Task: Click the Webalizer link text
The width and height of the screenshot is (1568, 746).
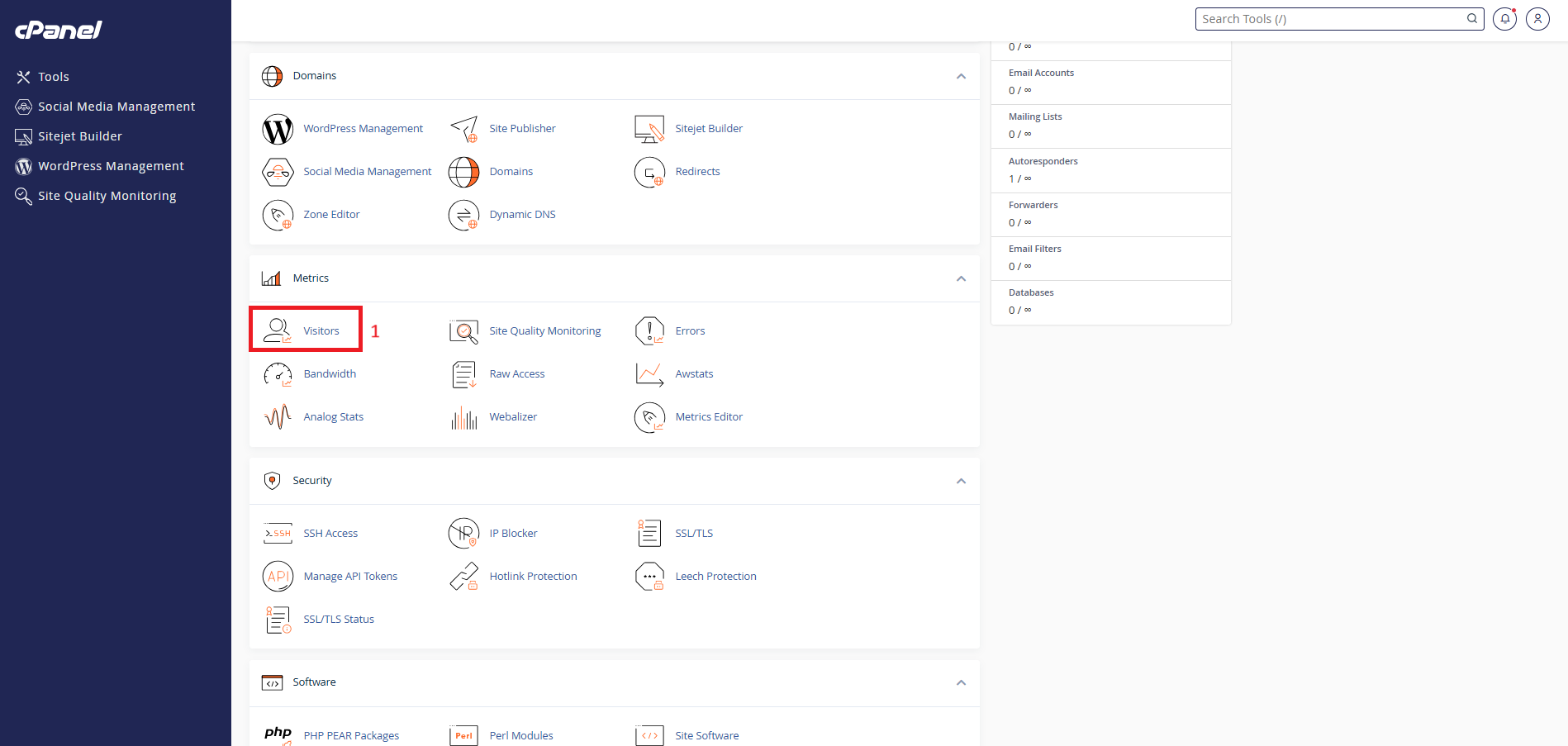Action: click(513, 417)
